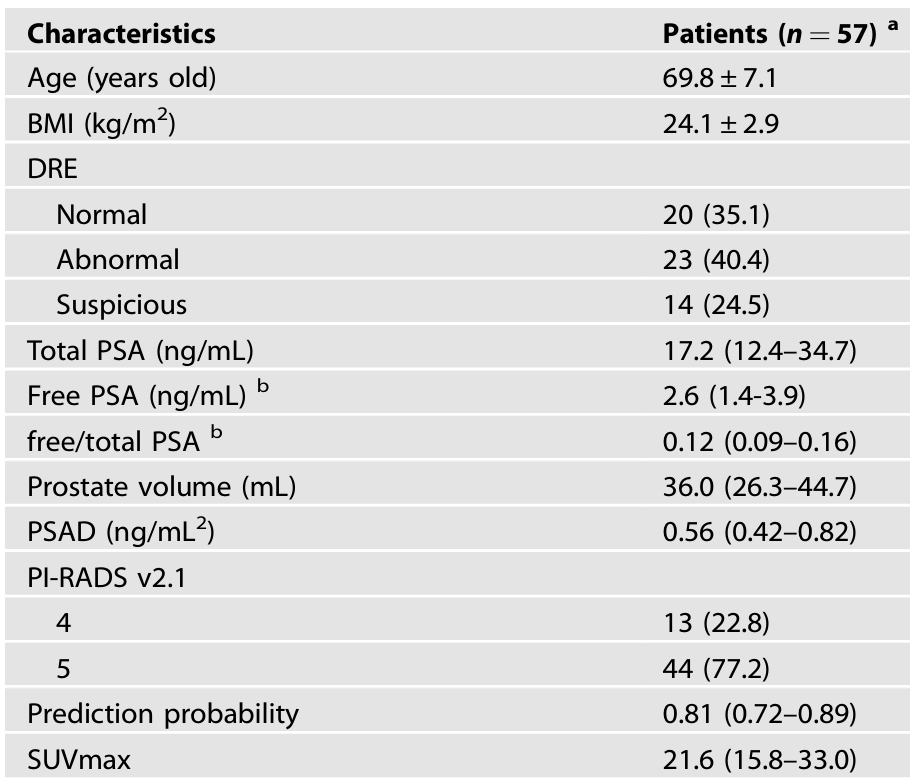Image resolution: width=914 pixels, height=781 pixels.
Task: Select the Patients (n = 57) header
Action: 769,34
